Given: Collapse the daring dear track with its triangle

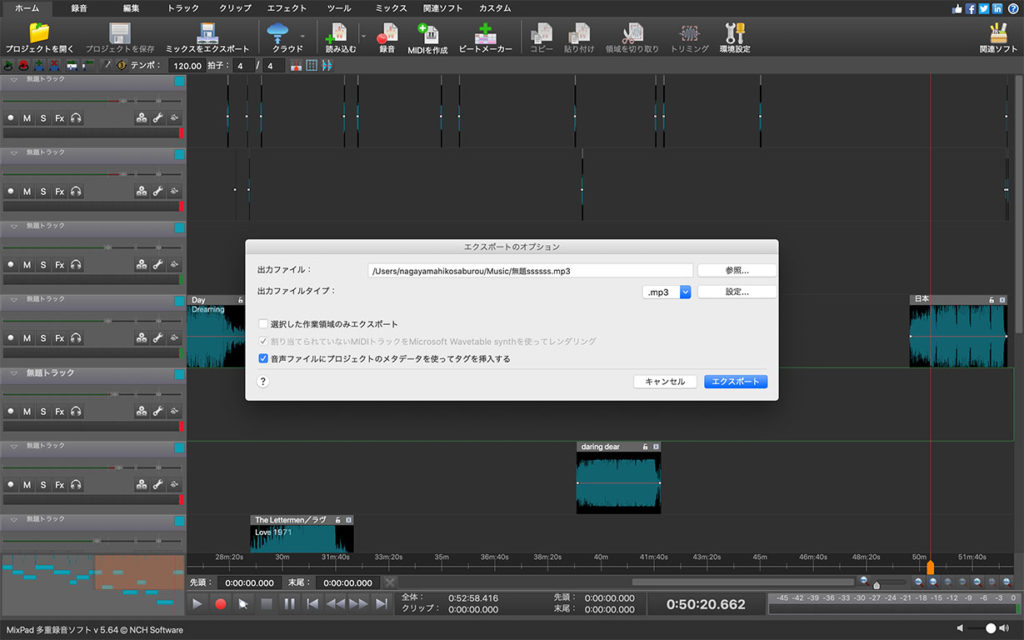Looking at the screenshot, I should pyautogui.click(x=13, y=445).
